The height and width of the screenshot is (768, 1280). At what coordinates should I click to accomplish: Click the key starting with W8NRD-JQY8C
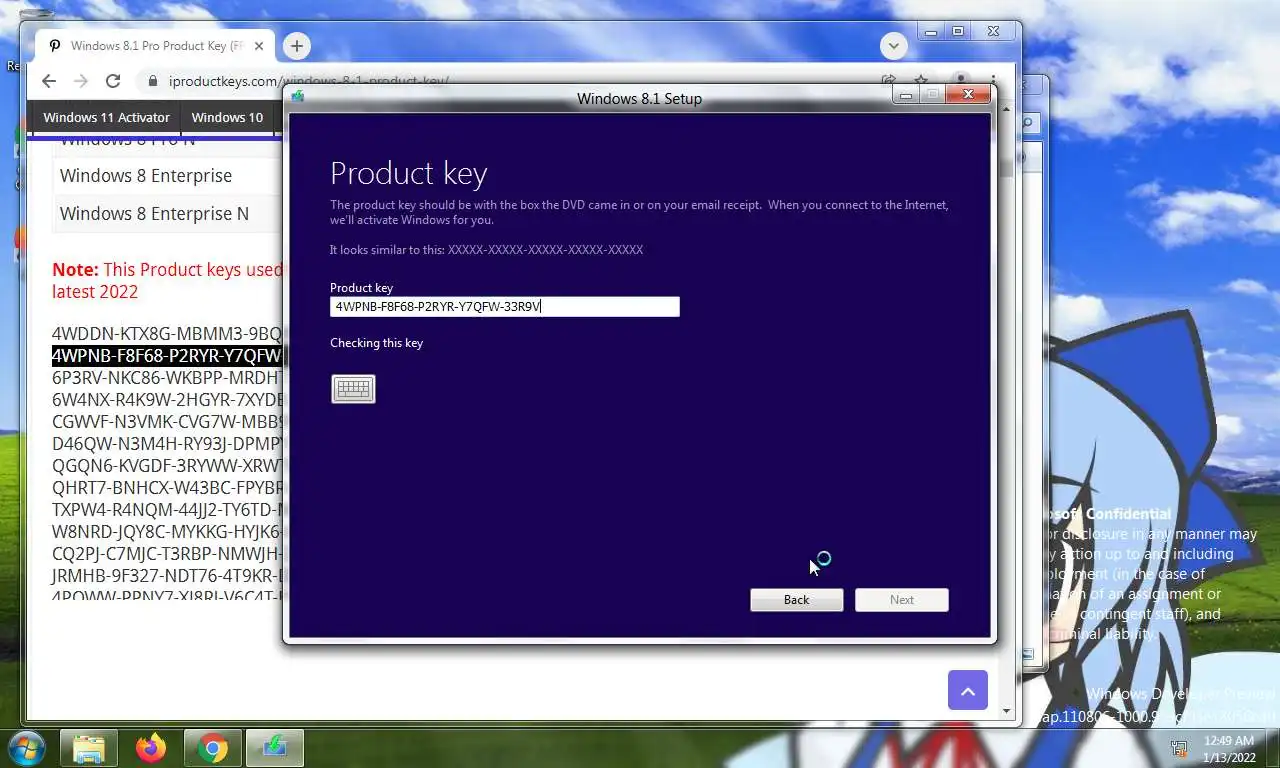click(167, 532)
